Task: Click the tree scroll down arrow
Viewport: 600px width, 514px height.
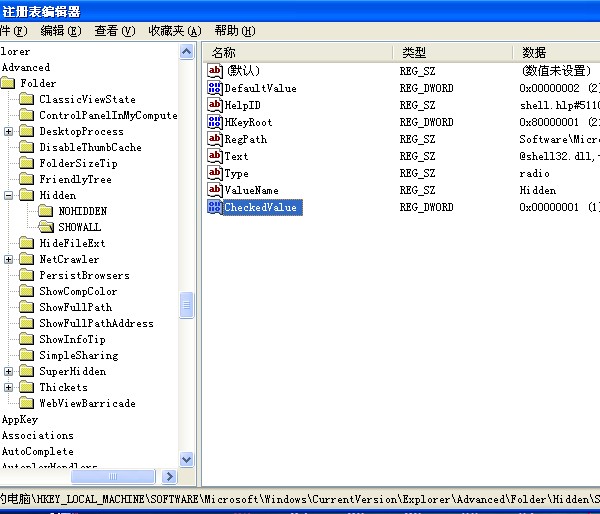Action: [186, 459]
